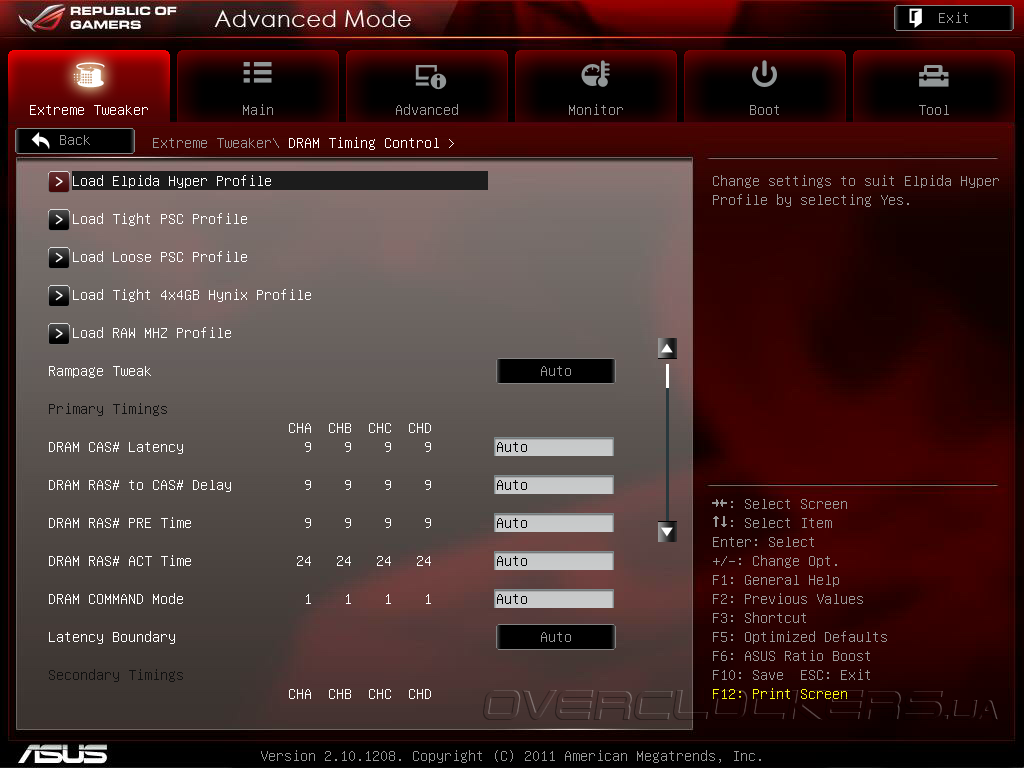Click the Load Elpida Hyper Profile text
The height and width of the screenshot is (768, 1024).
coord(172,181)
